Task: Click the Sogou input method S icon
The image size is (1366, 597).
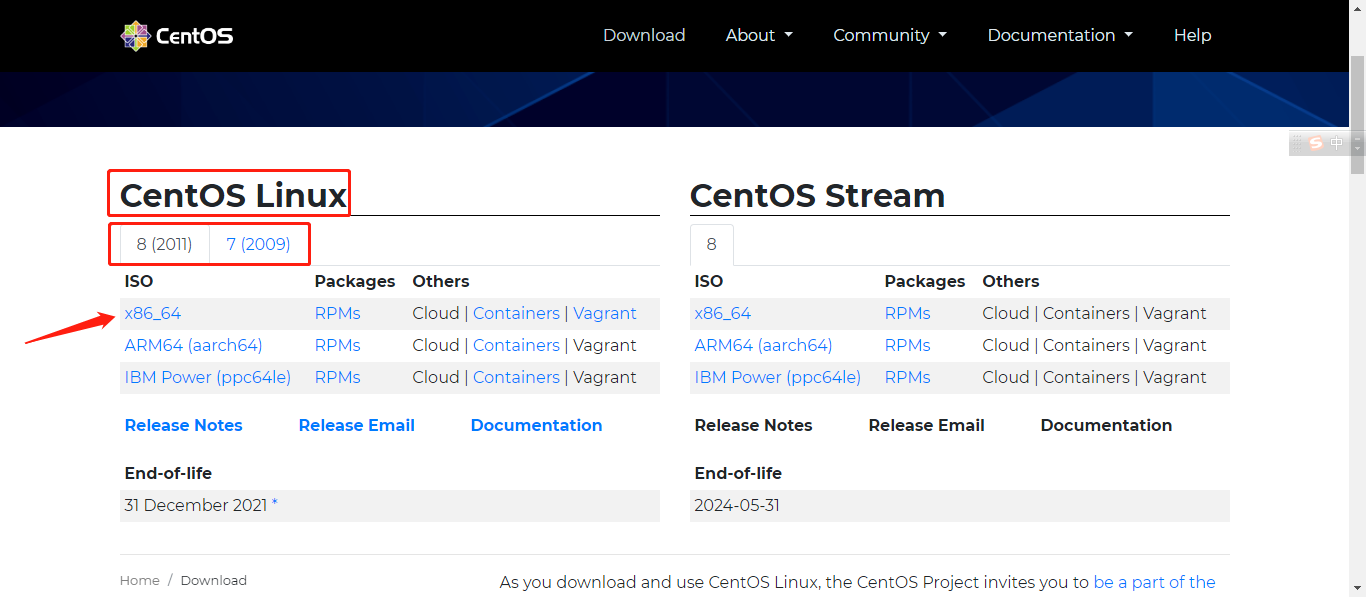Action: [x=1315, y=143]
